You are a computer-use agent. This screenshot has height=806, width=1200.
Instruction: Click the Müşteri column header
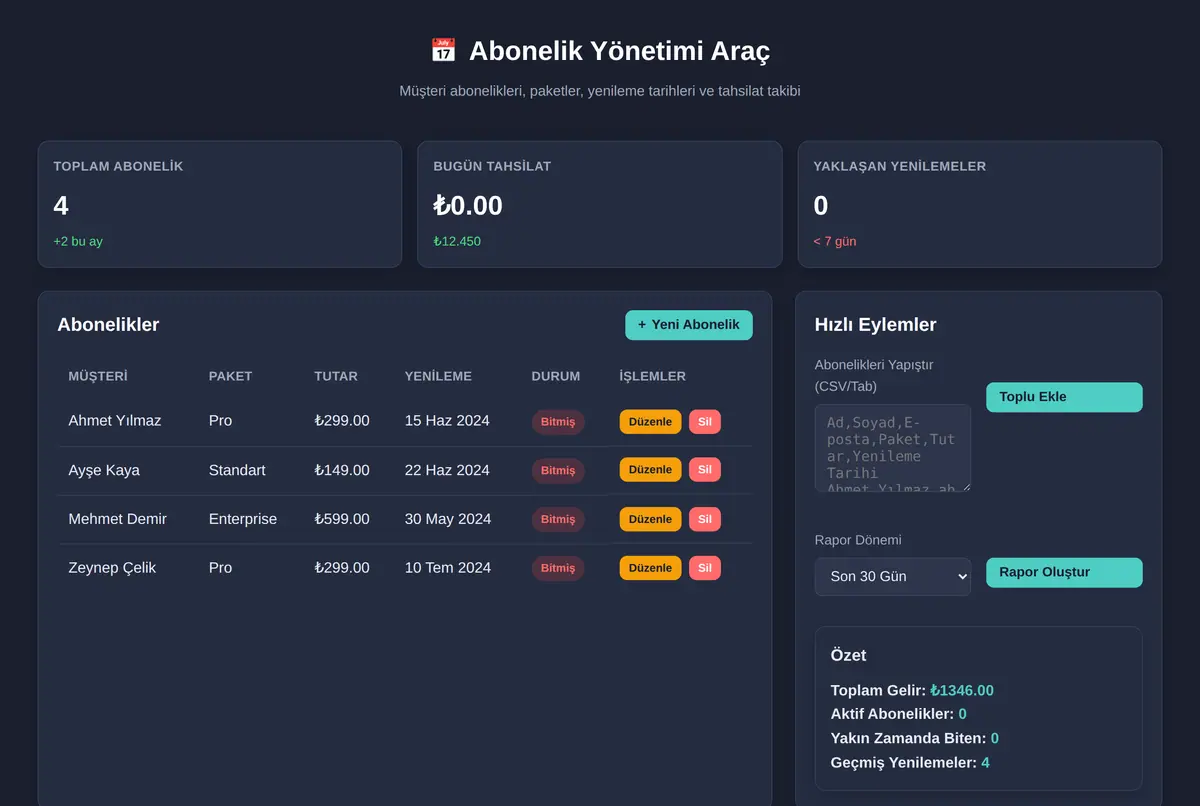pos(98,376)
